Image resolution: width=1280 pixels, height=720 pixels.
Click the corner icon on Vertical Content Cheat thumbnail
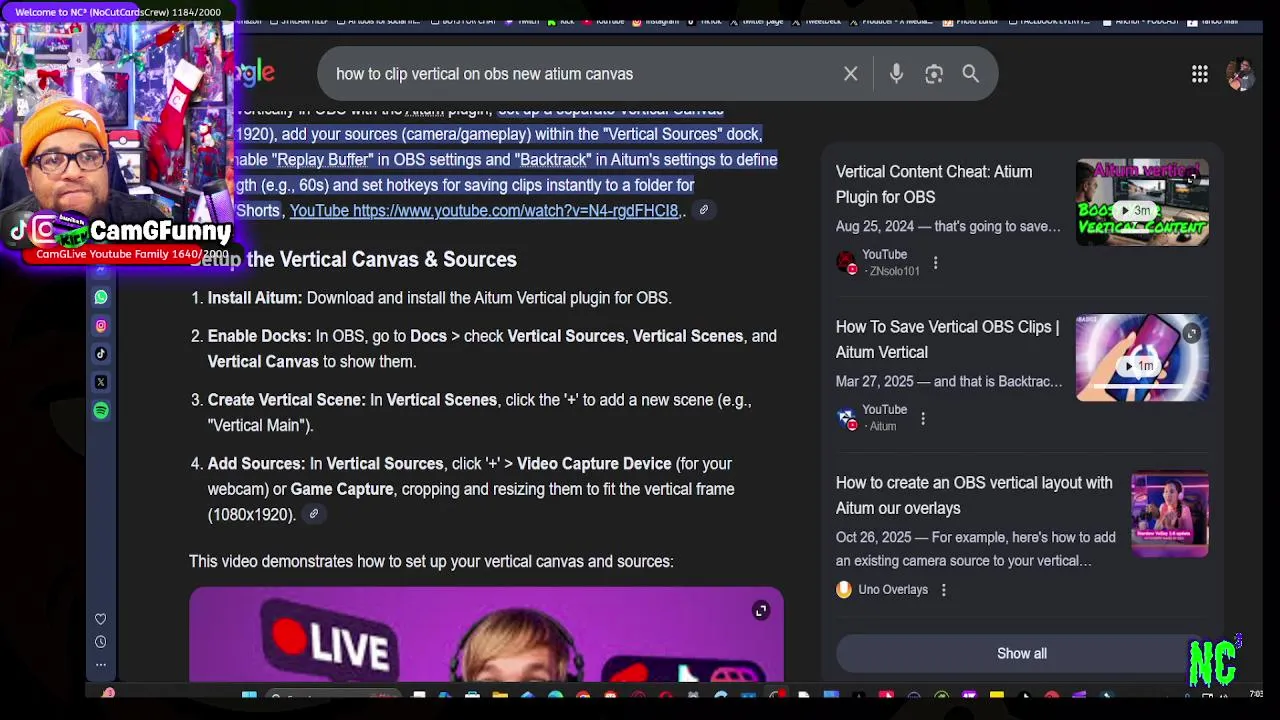(1191, 178)
